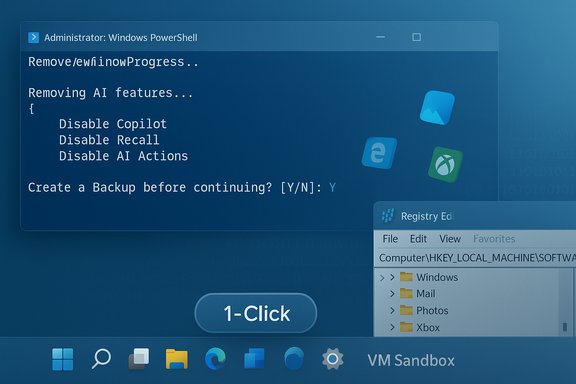Expand the Xbox registry key
This screenshot has width=576, height=384.
tap(392, 327)
